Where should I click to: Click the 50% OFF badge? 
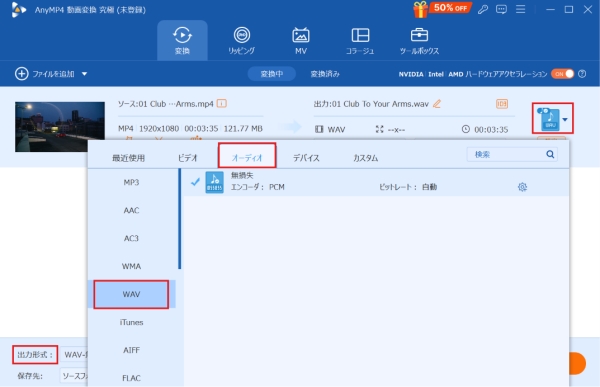(x=450, y=8)
